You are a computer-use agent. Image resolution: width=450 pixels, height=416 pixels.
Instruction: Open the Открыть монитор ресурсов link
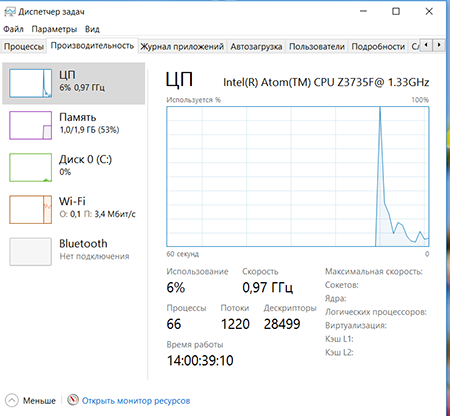136,401
